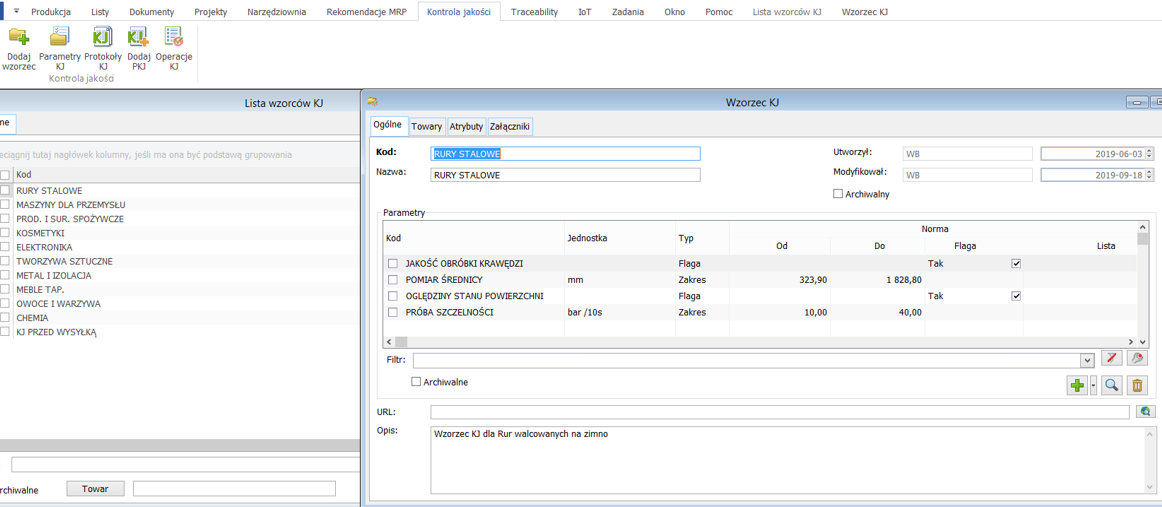
Task: Check the KOSMETYKI list row checkbox
Action: (x=4, y=233)
